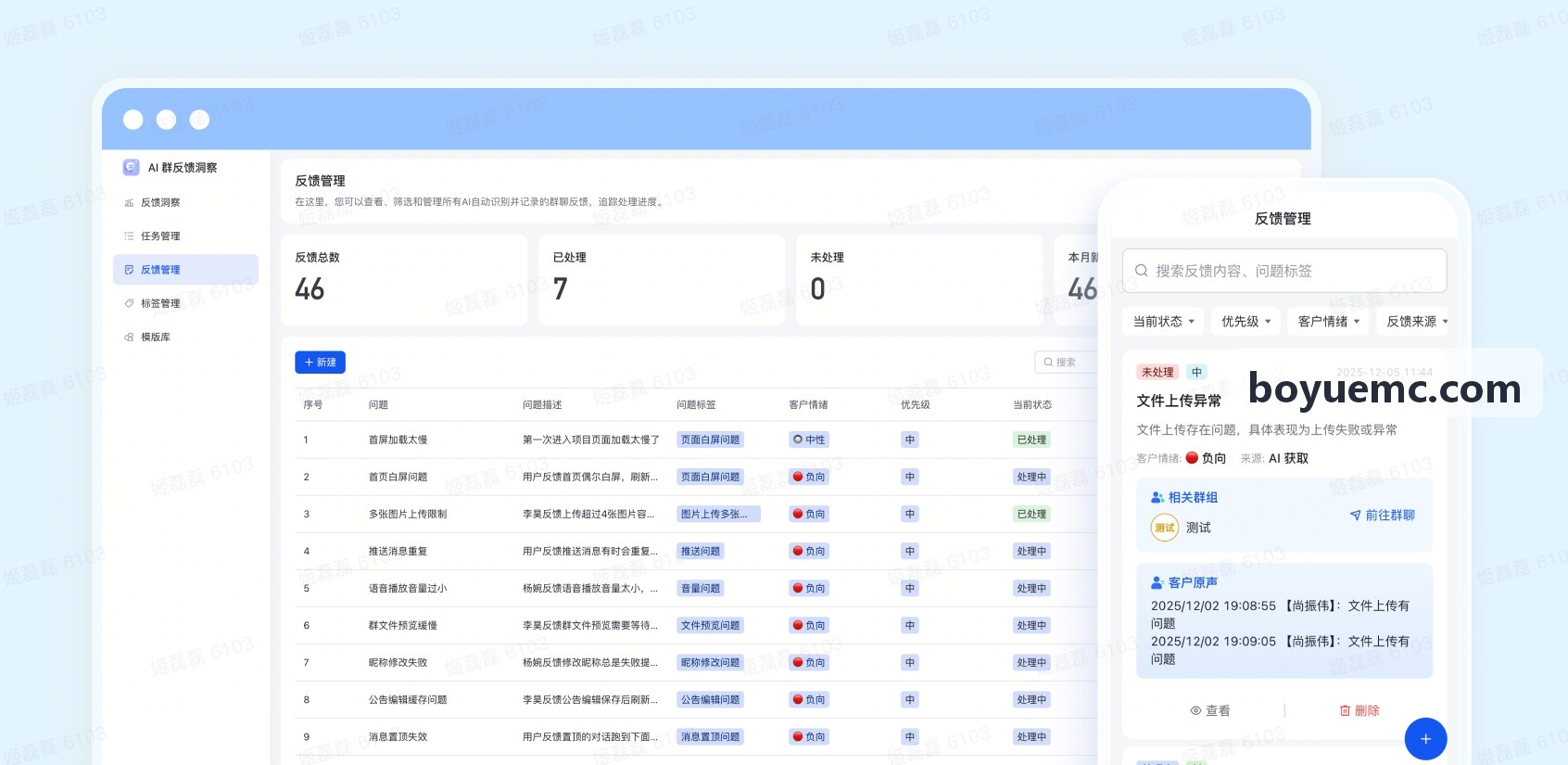Click the 反馈总数 46 statistic card
Image resolution: width=1568 pixels, height=765 pixels.
click(x=404, y=280)
